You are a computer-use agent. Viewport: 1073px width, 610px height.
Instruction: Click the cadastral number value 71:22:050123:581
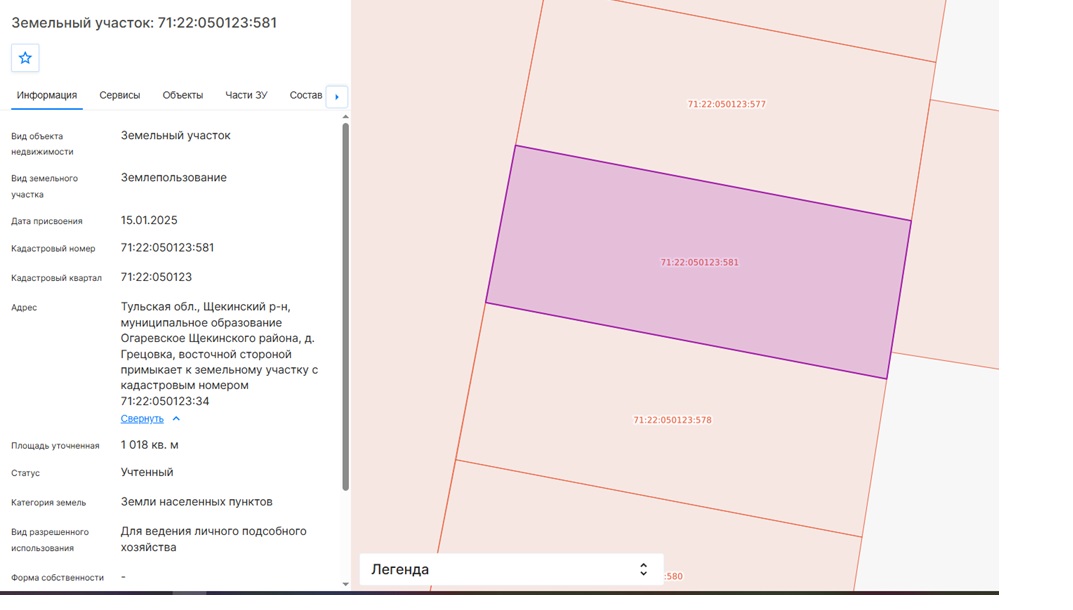168,248
